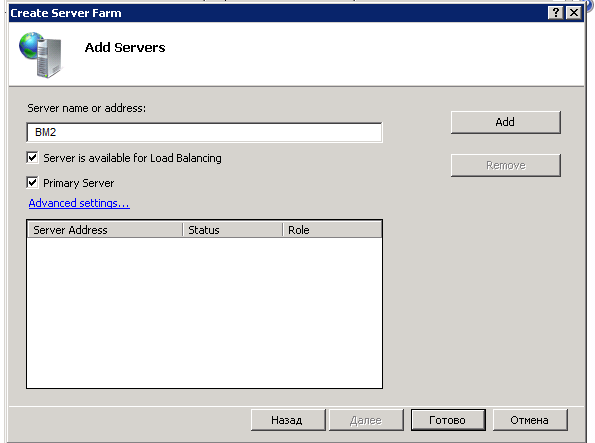The width and height of the screenshot is (595, 443).
Task: Click inside the empty server list area
Action: (205, 312)
